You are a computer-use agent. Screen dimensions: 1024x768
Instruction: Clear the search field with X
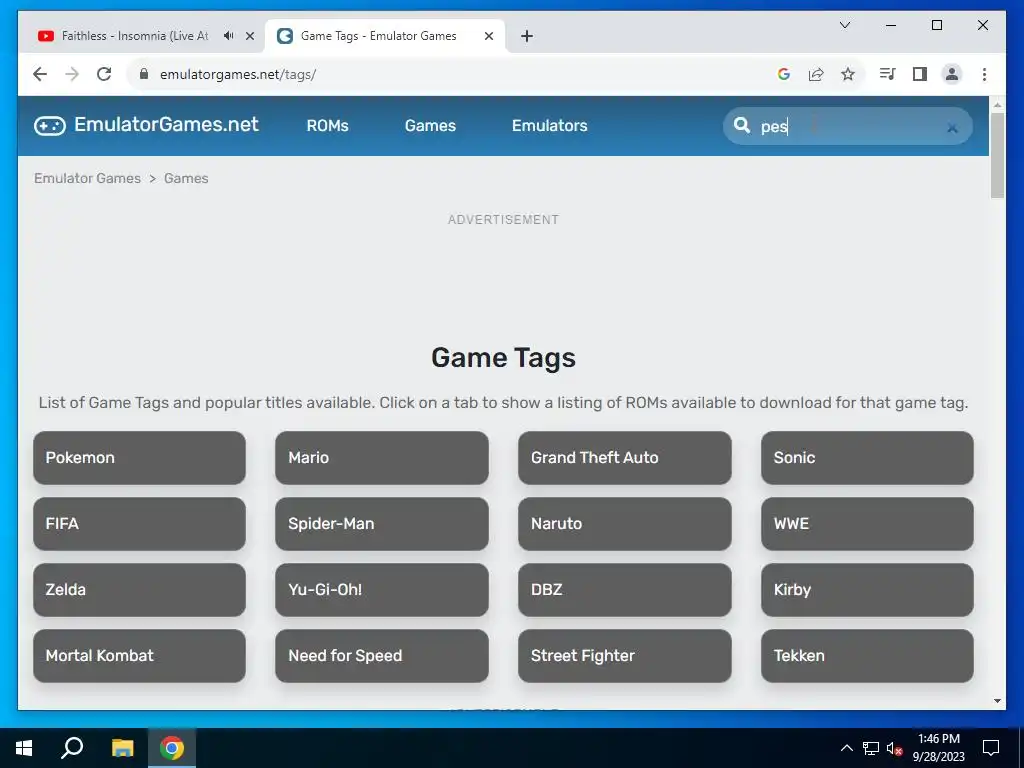[952, 128]
